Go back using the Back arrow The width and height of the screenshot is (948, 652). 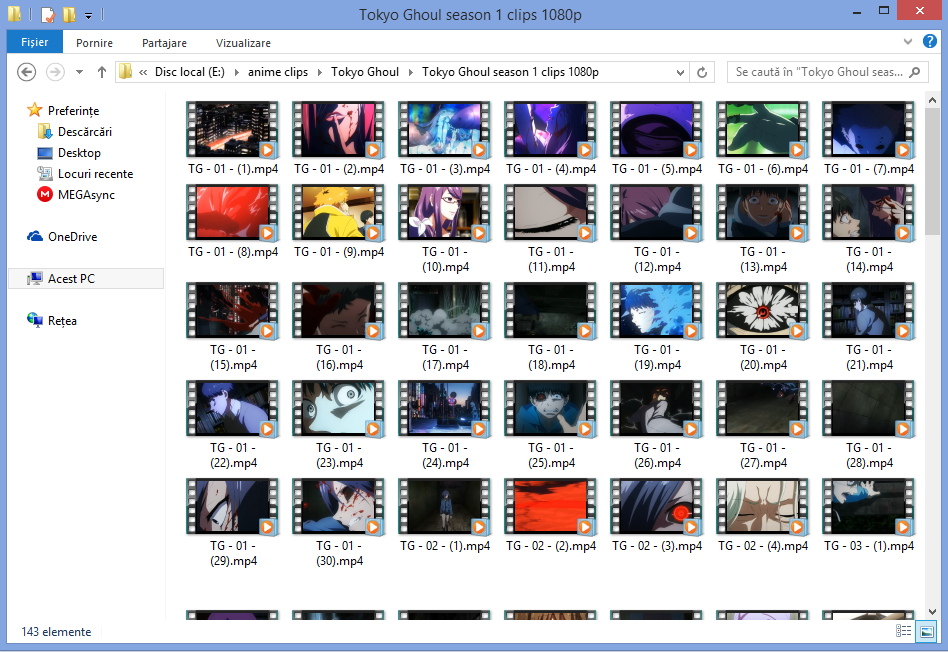point(26,72)
